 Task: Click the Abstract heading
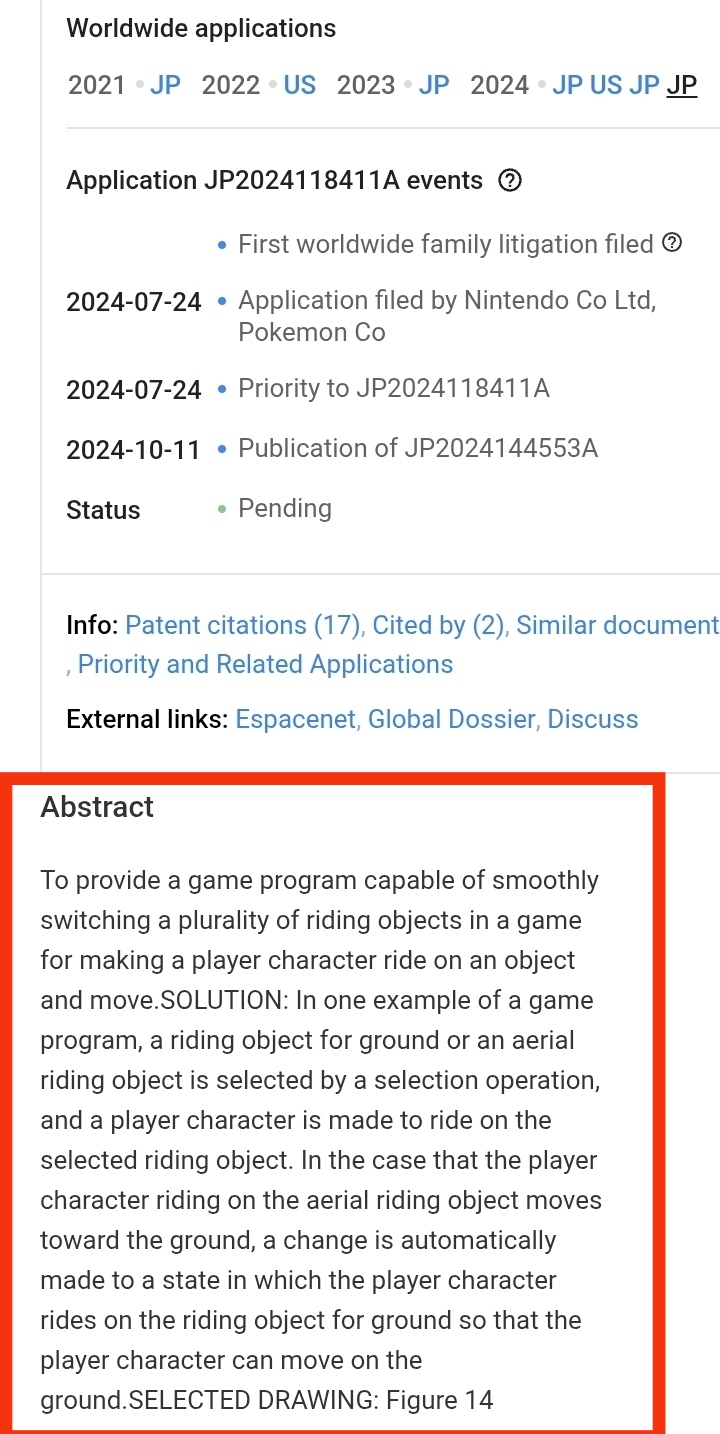coord(97,807)
